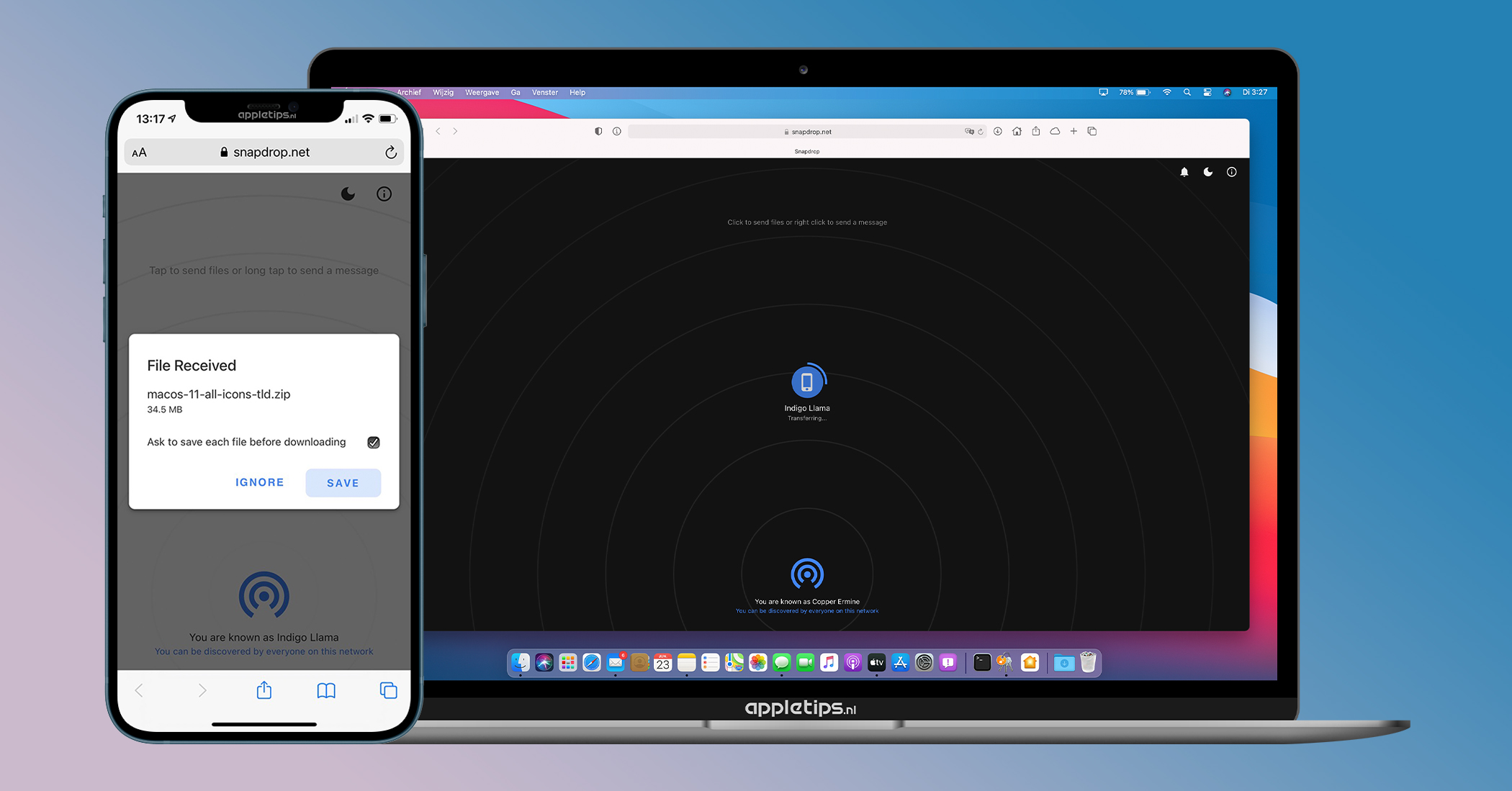Open the Snapdrop info panel on the Mac
The width and height of the screenshot is (1512, 791).
[1231, 172]
